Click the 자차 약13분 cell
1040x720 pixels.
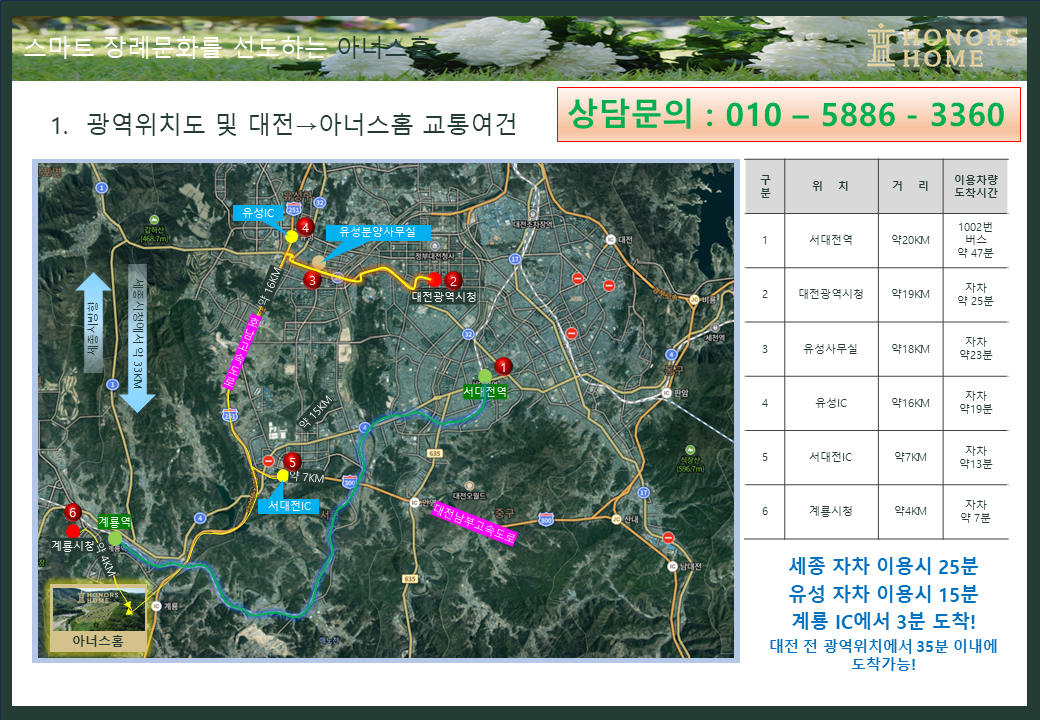pyautogui.click(x=976, y=457)
